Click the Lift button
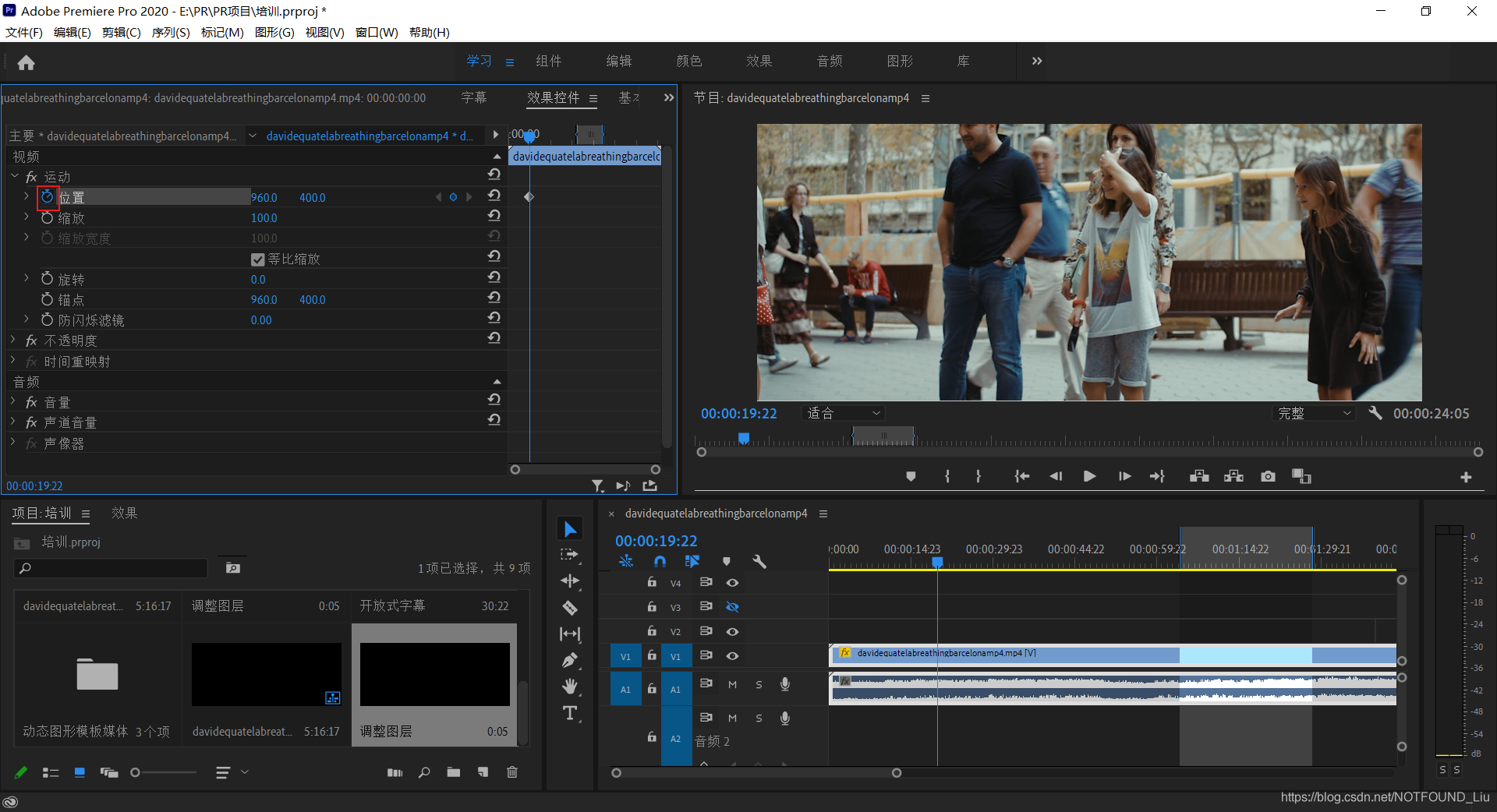This screenshot has height=812, width=1497. coord(1199,476)
